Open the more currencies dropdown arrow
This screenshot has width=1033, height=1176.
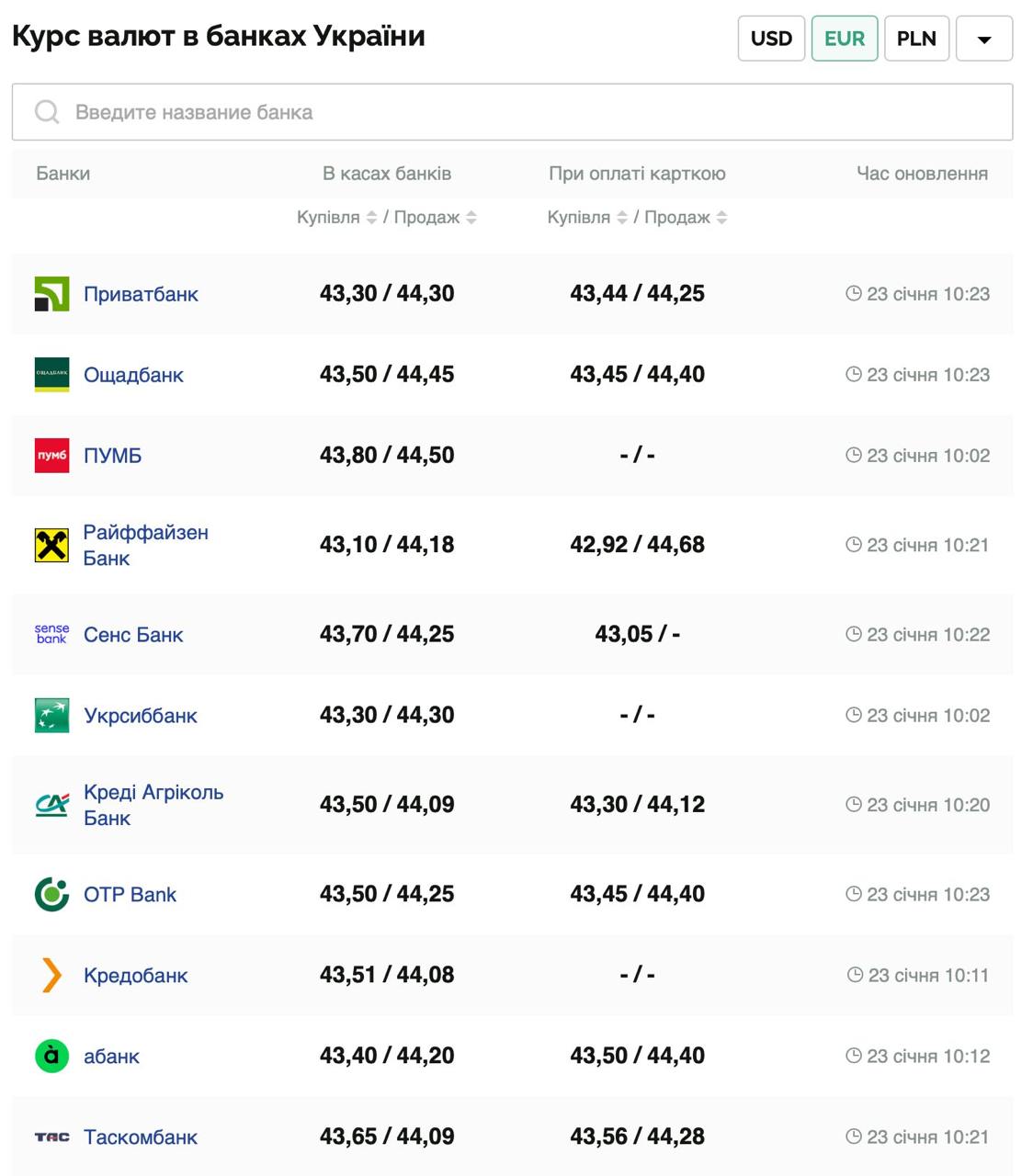pyautogui.click(x=984, y=39)
